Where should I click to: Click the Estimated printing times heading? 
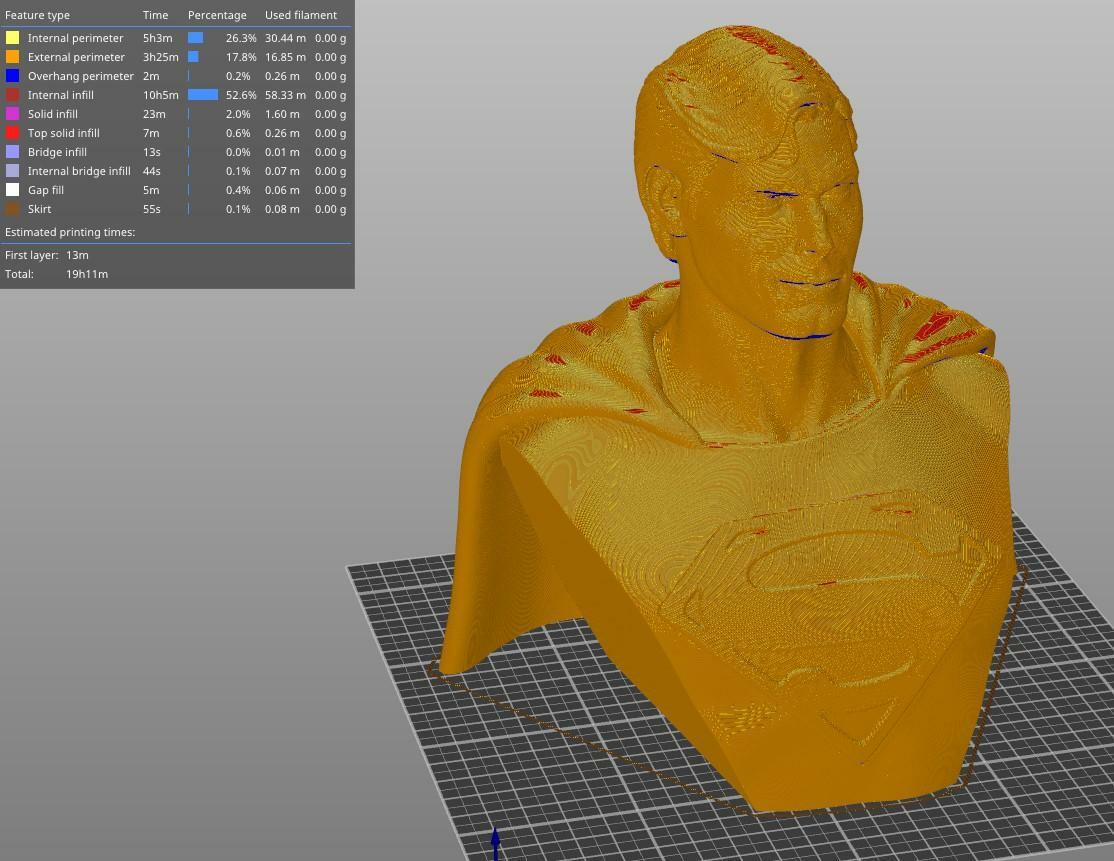70,232
